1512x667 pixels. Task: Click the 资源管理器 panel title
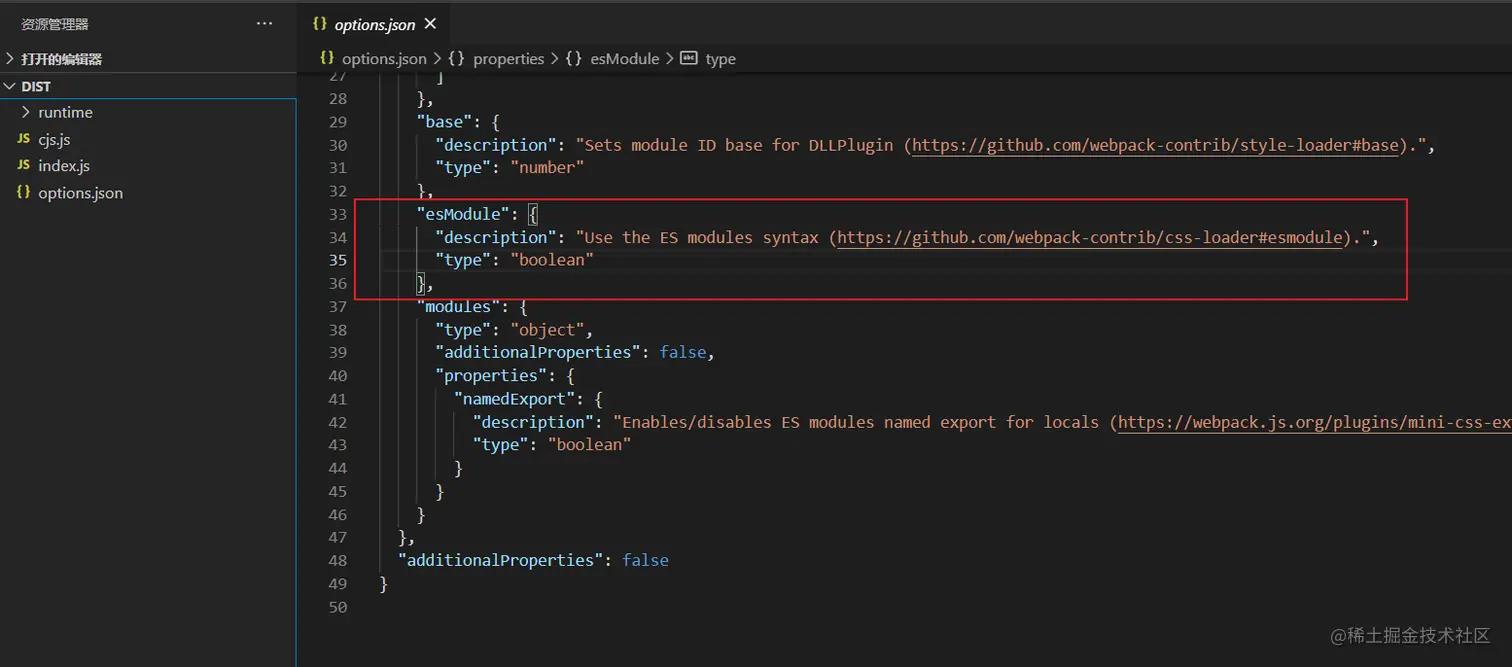pos(55,24)
